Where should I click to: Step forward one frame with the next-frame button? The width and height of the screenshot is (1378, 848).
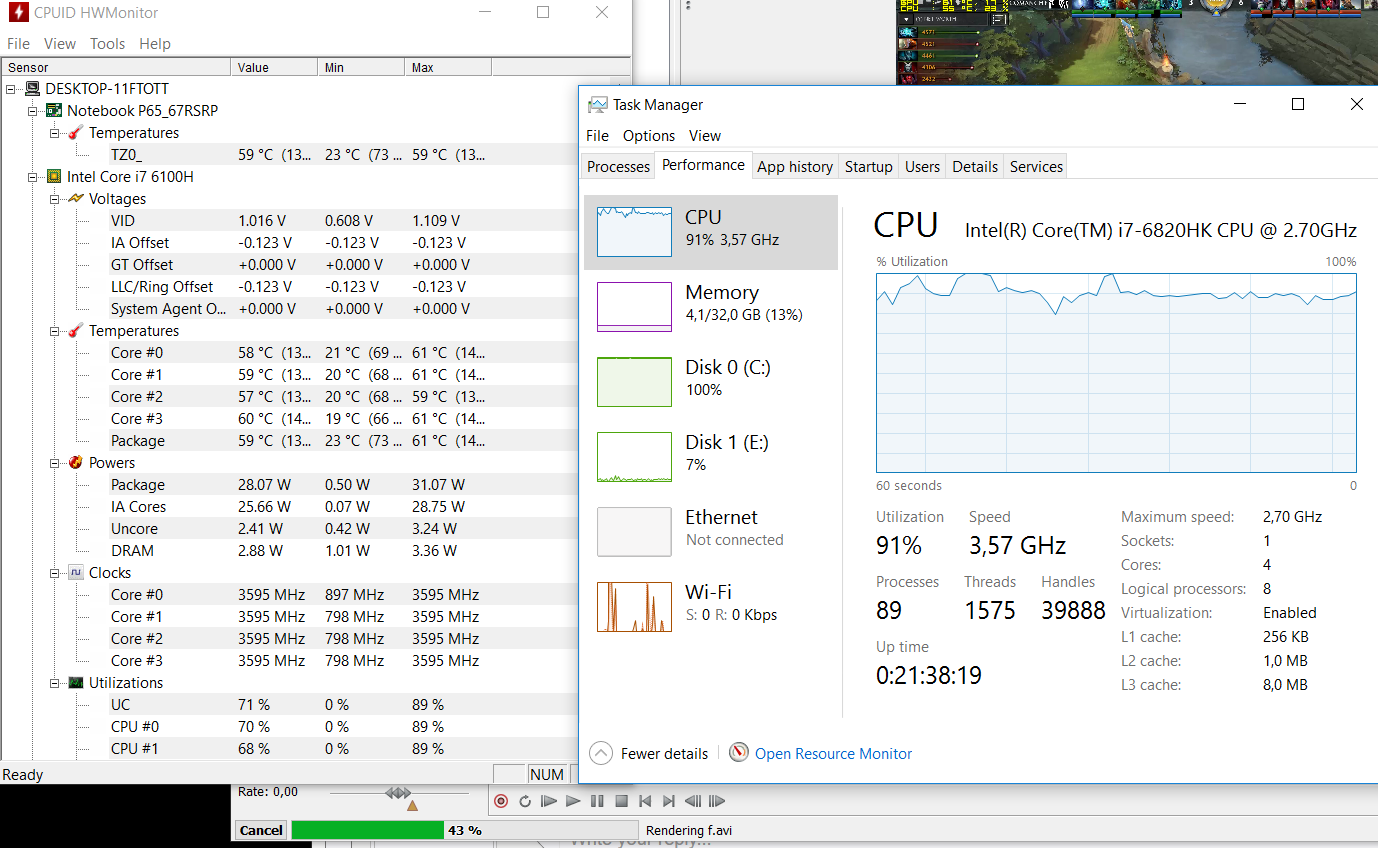(x=717, y=801)
